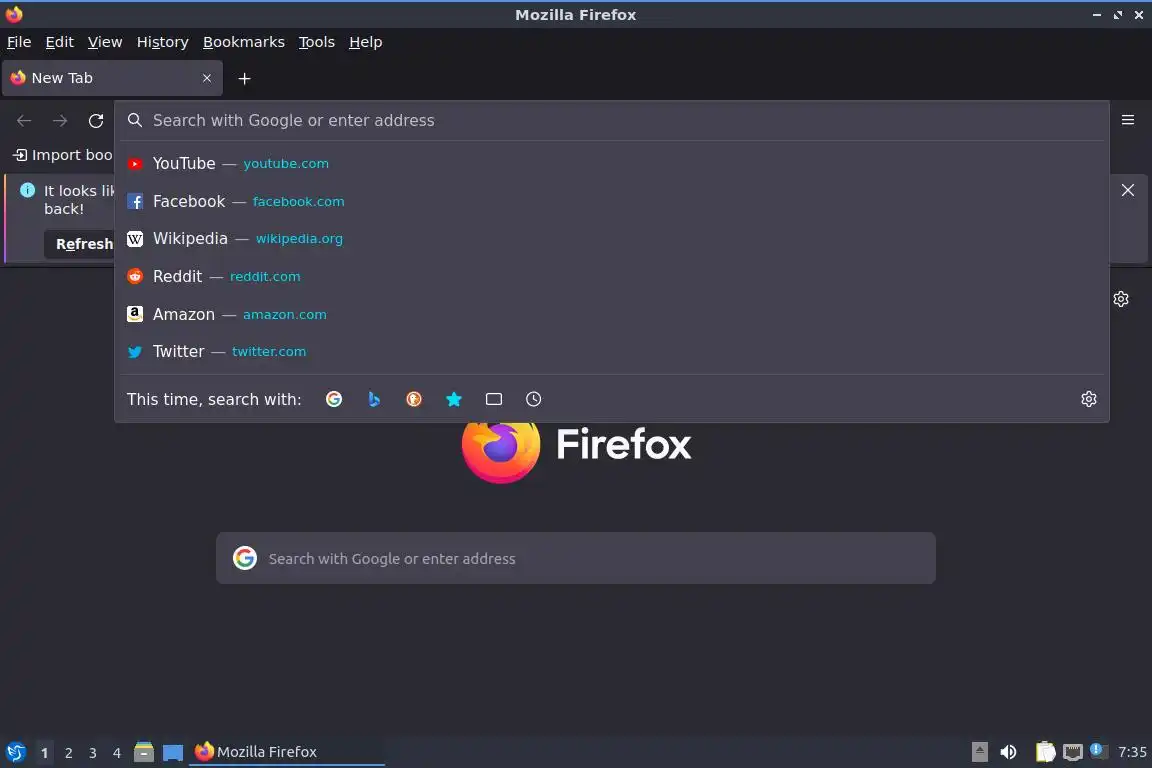
Task: Go forward one page
Action: pyautogui.click(x=60, y=121)
